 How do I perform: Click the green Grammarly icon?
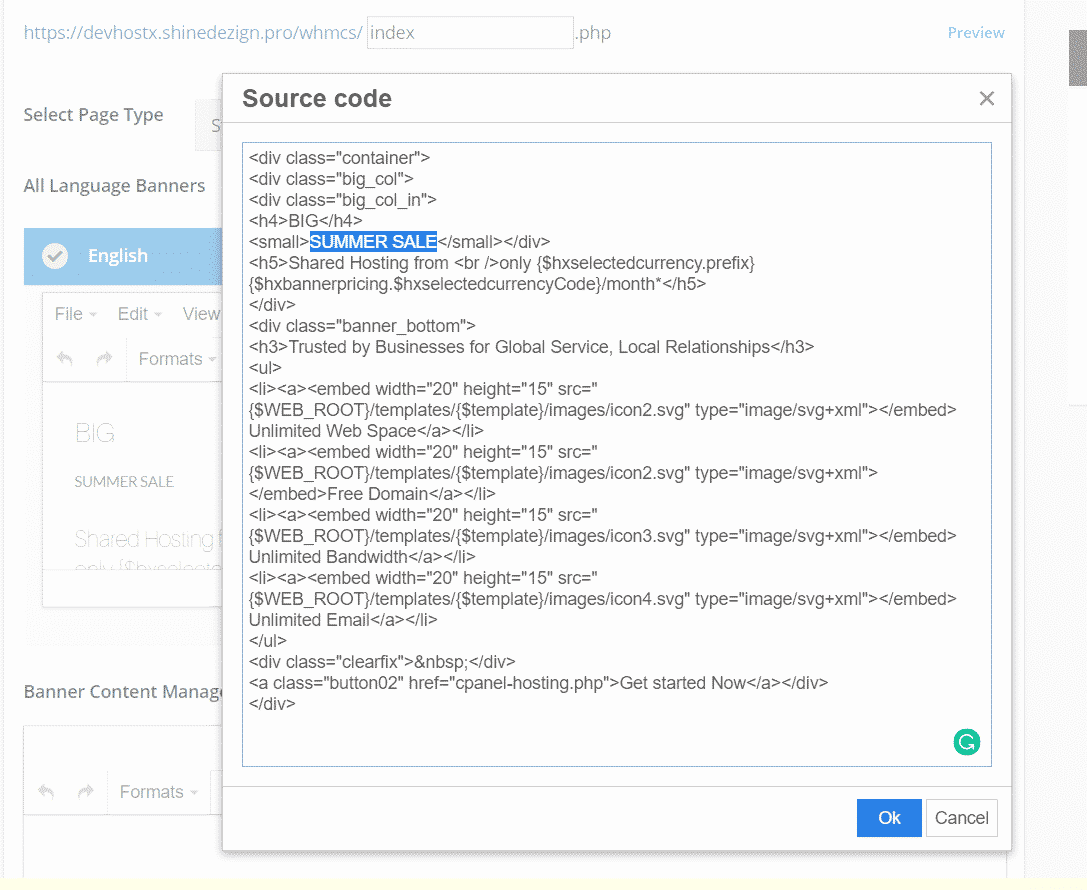click(x=966, y=742)
